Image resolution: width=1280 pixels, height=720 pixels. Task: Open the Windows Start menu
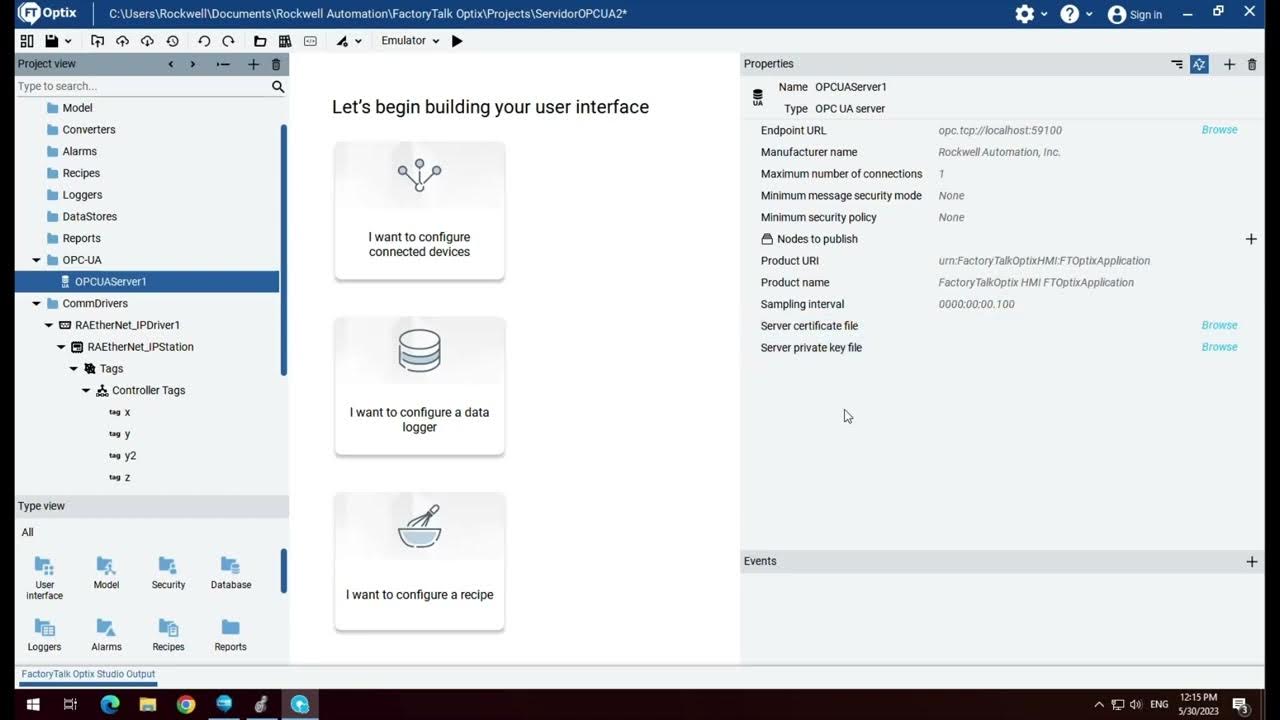point(32,704)
